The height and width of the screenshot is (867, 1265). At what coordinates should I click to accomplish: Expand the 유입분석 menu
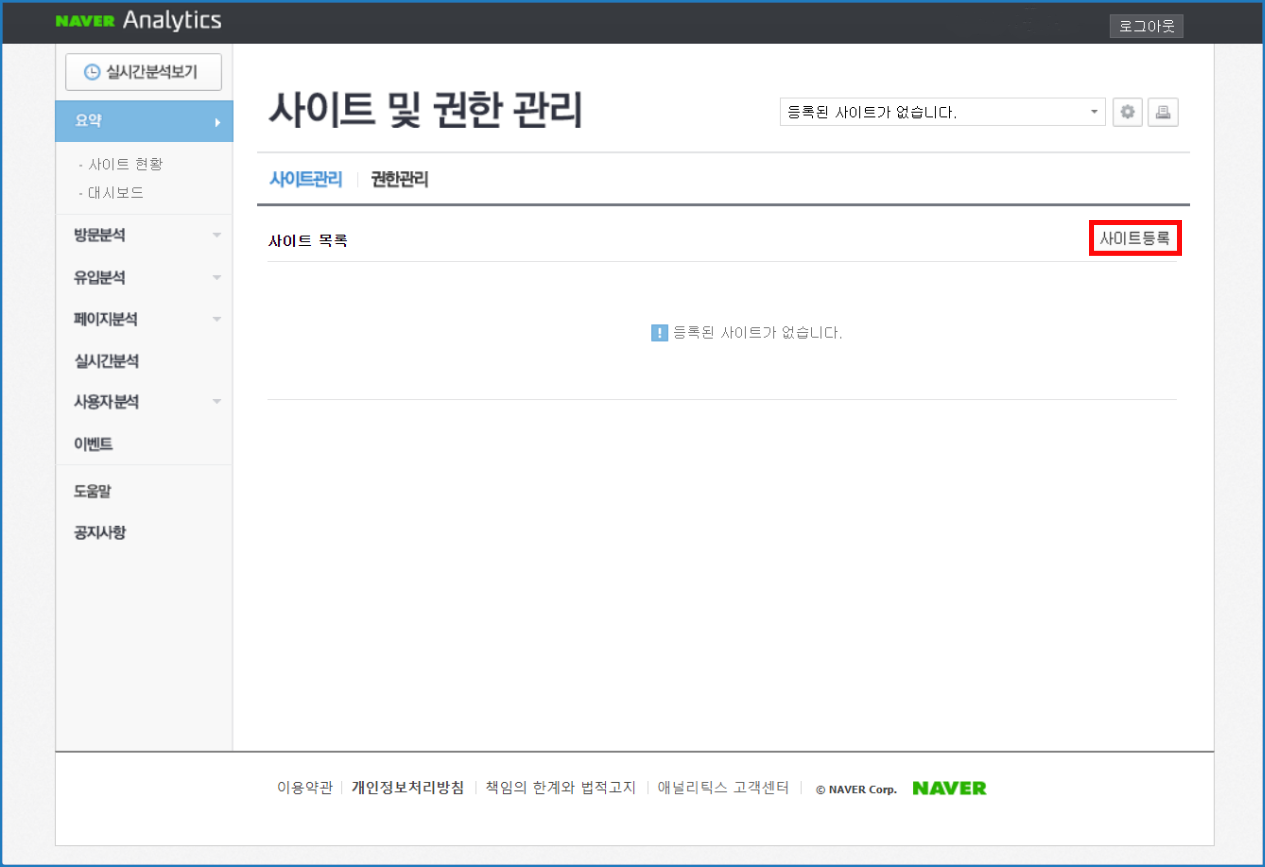click(x=144, y=277)
